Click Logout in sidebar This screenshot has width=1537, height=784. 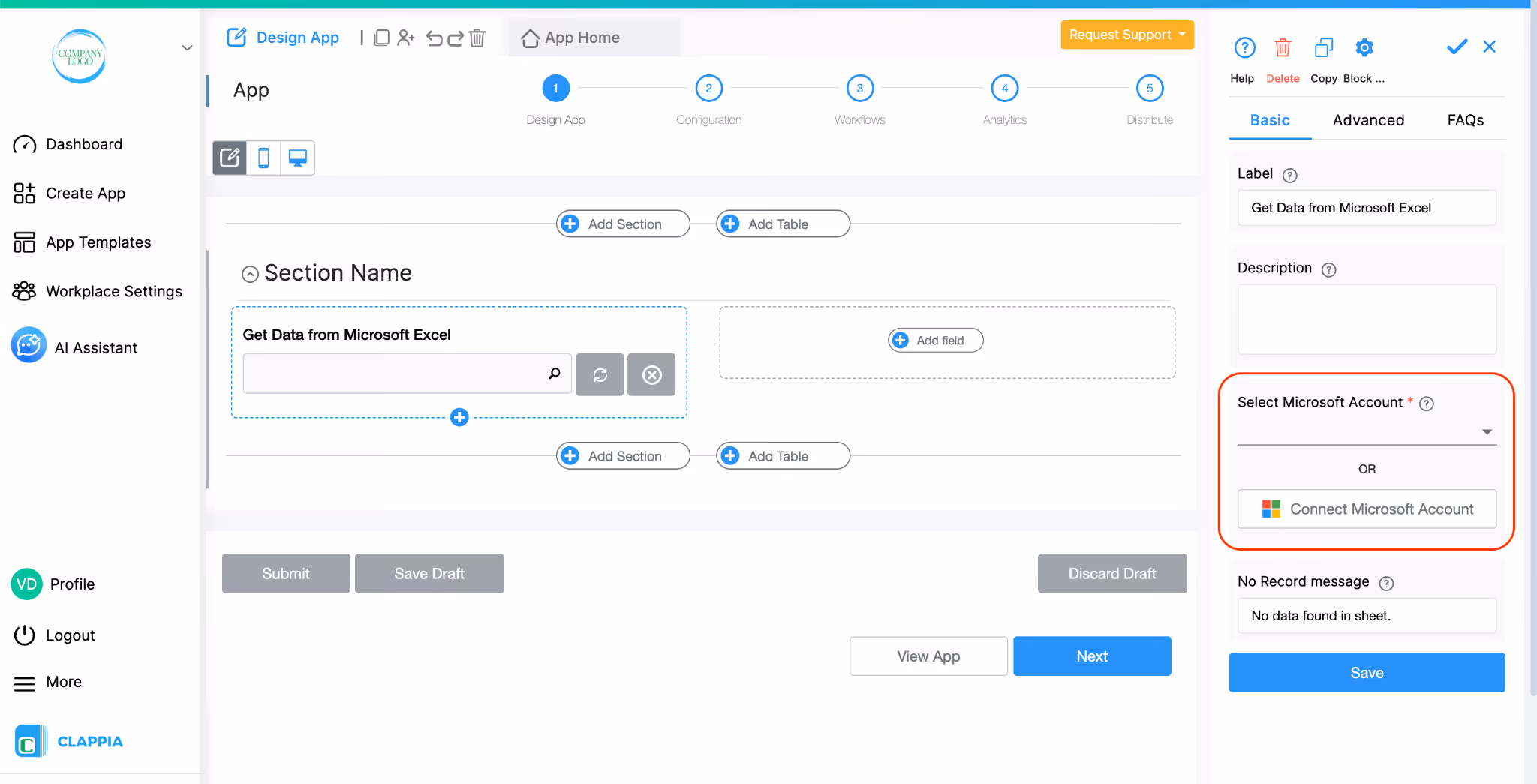click(55, 635)
